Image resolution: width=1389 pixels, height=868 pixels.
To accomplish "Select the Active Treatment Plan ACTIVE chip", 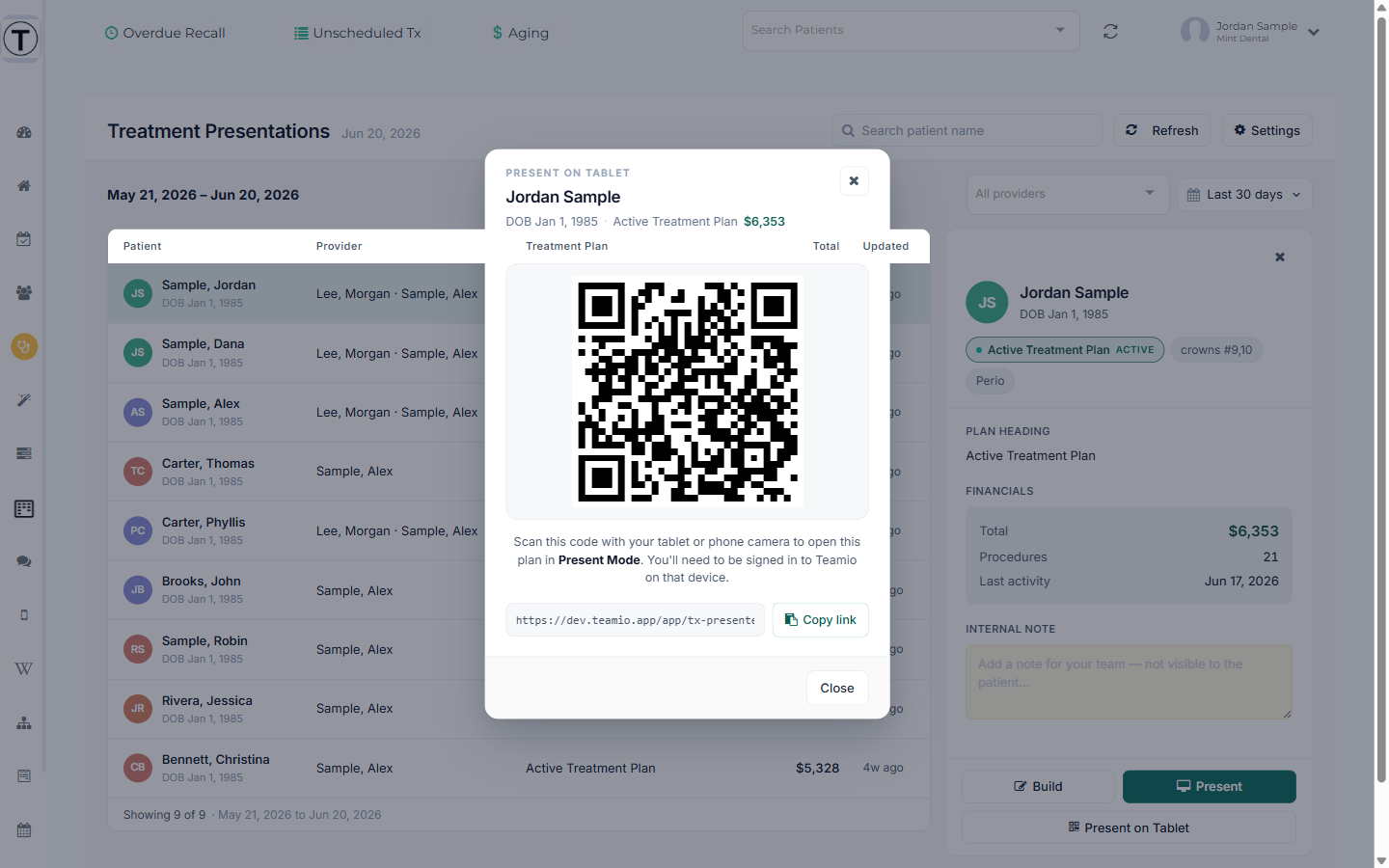I will point(1065,350).
